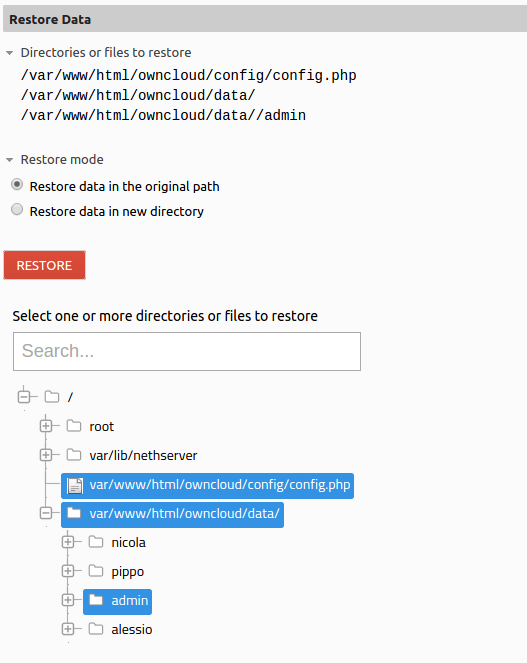Collapse the Restore mode section
527x663 pixels.
coord(9,160)
